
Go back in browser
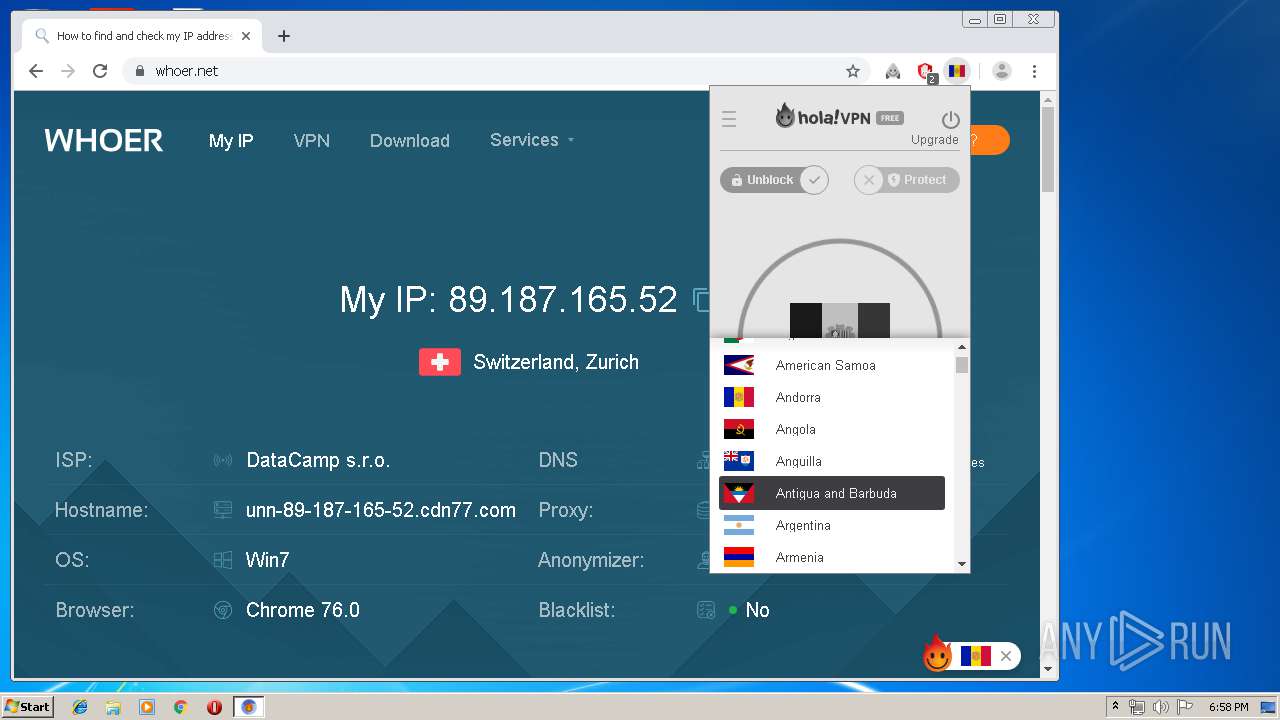pos(36,71)
